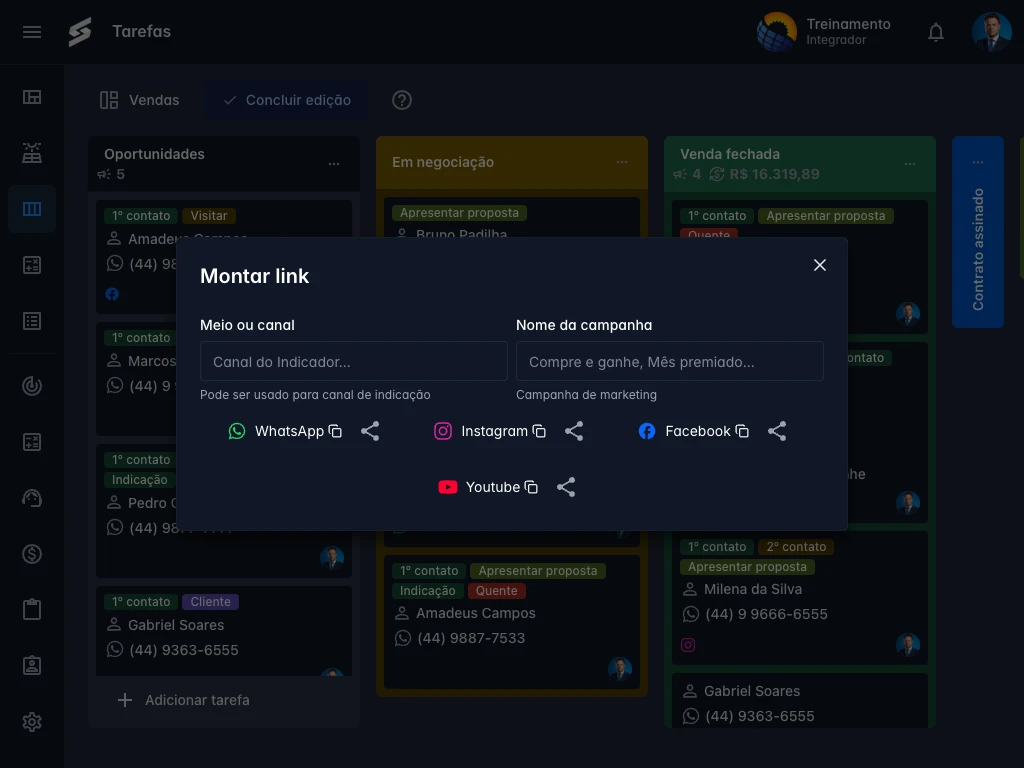Open the list icon in sidebar
The height and width of the screenshot is (768, 1024).
32,321
